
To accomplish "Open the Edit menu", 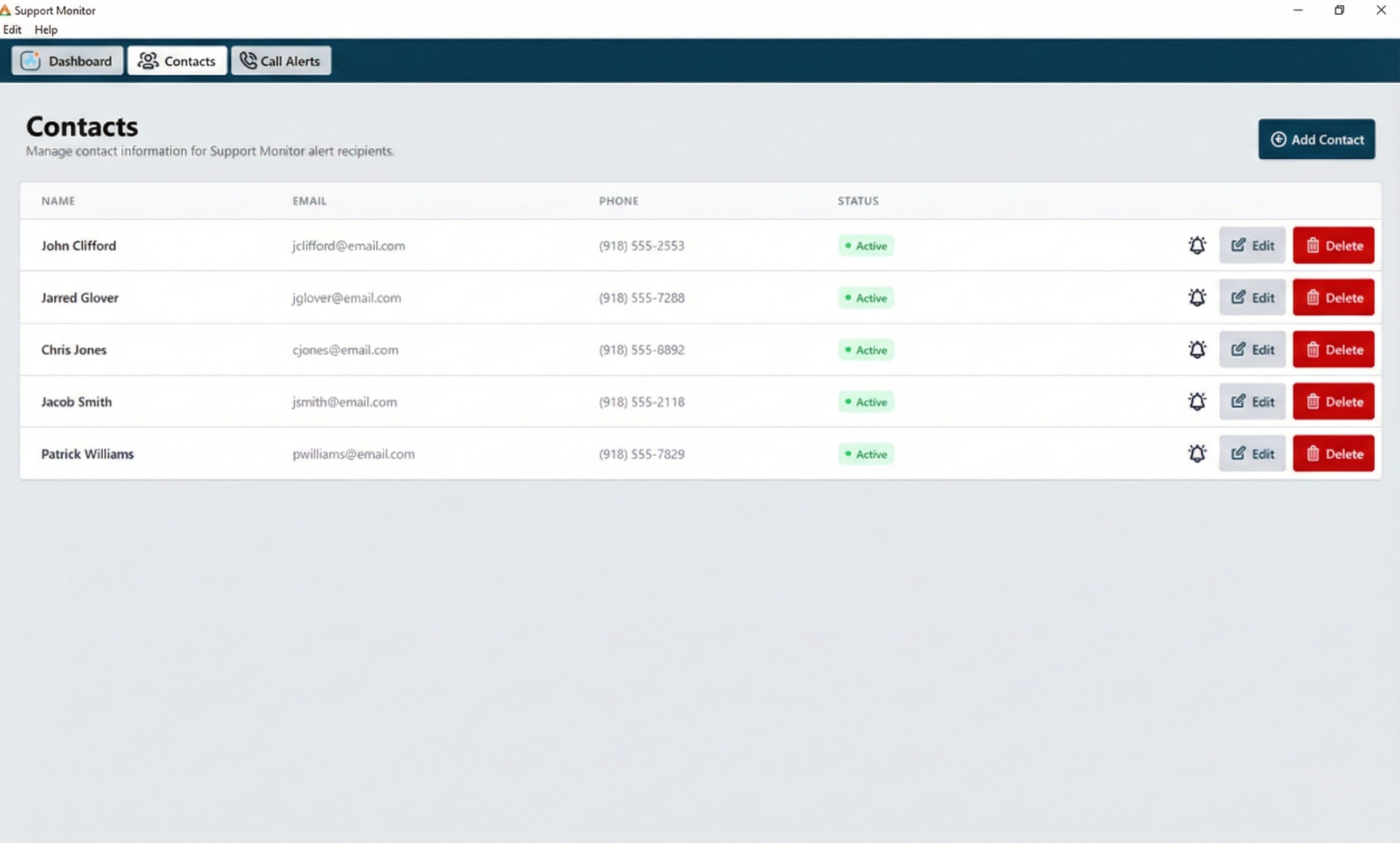I will [x=12, y=30].
